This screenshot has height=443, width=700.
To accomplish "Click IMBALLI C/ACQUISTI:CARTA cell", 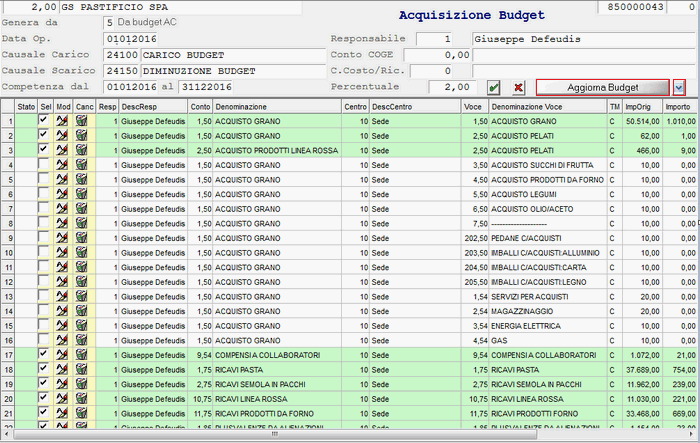I will (x=548, y=267).
